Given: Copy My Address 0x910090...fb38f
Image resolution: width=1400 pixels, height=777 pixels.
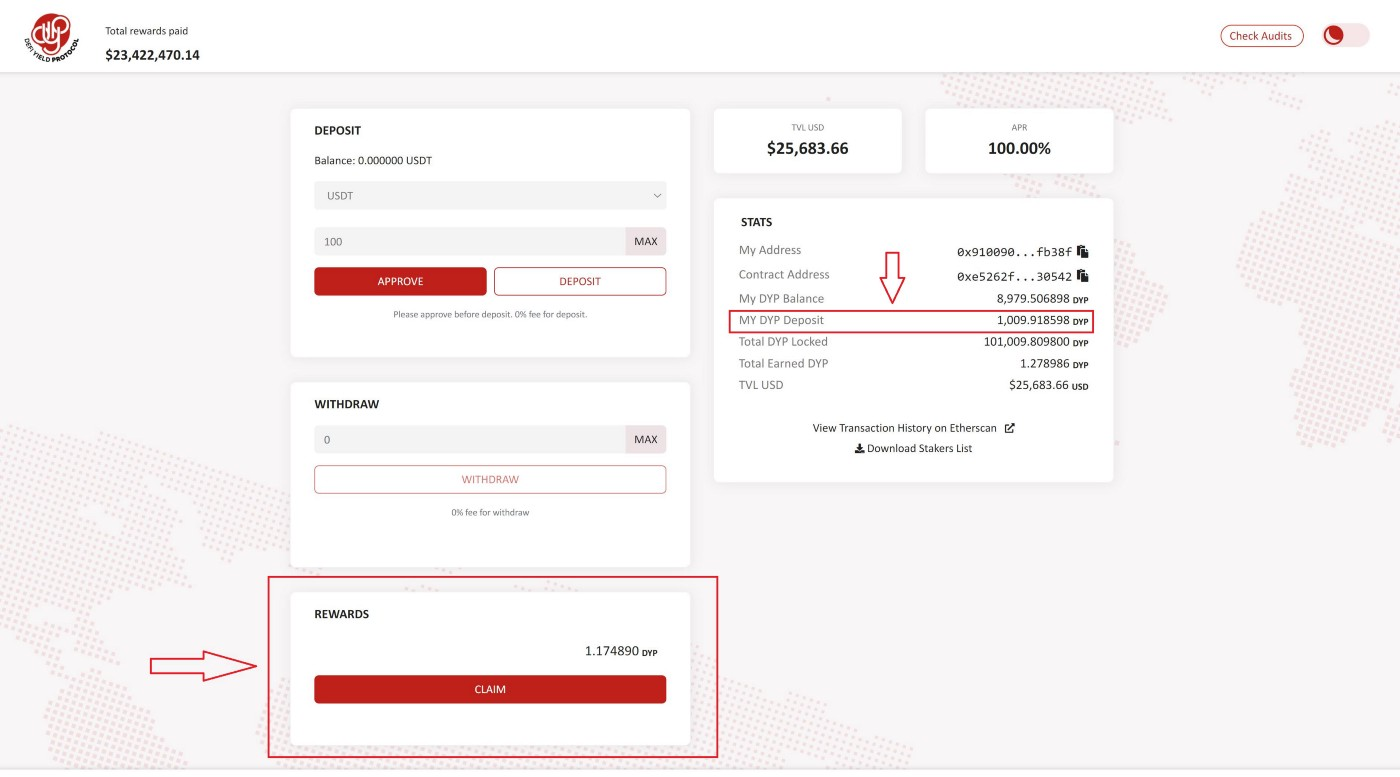Looking at the screenshot, I should [1082, 252].
